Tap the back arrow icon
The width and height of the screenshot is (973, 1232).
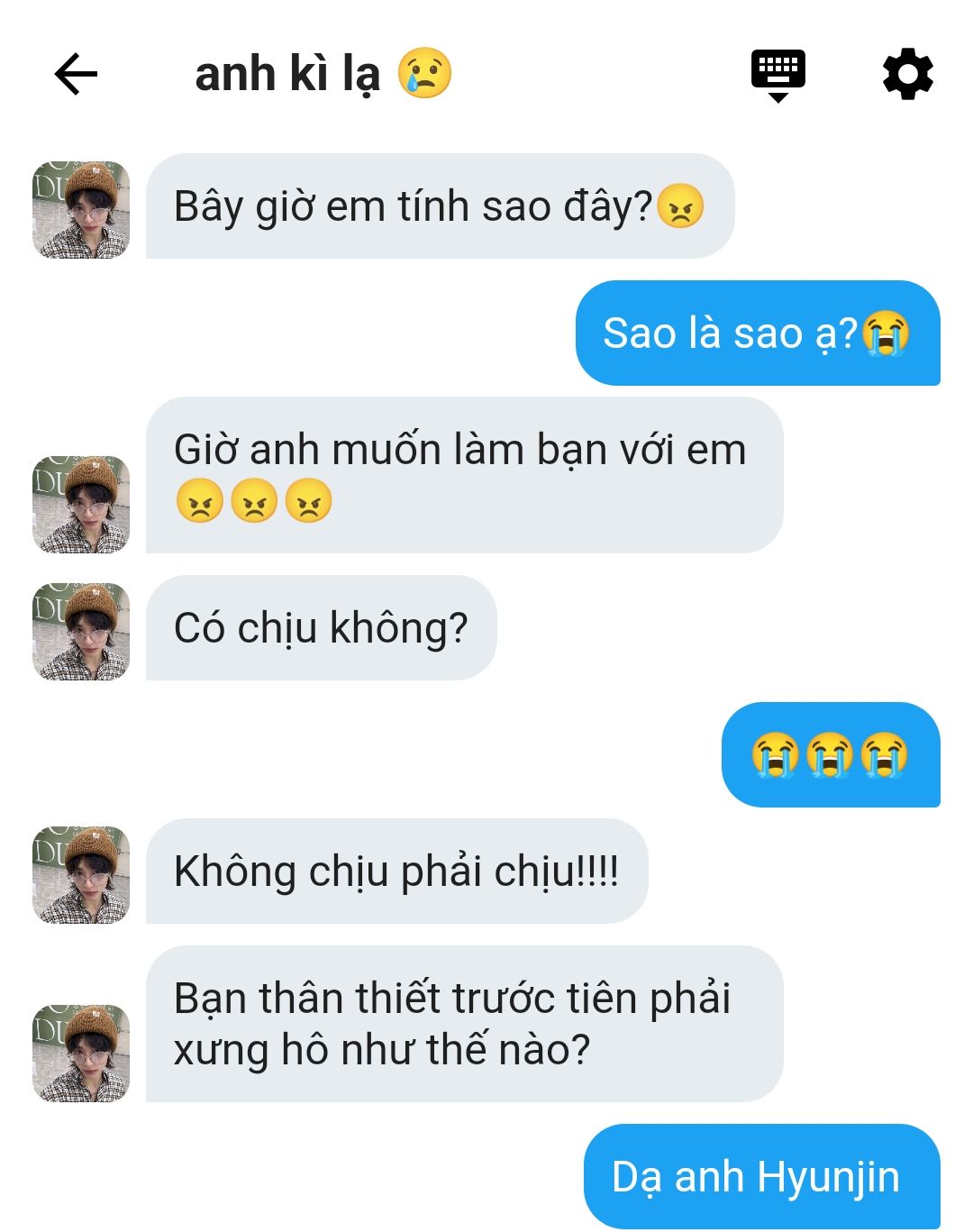[76, 74]
